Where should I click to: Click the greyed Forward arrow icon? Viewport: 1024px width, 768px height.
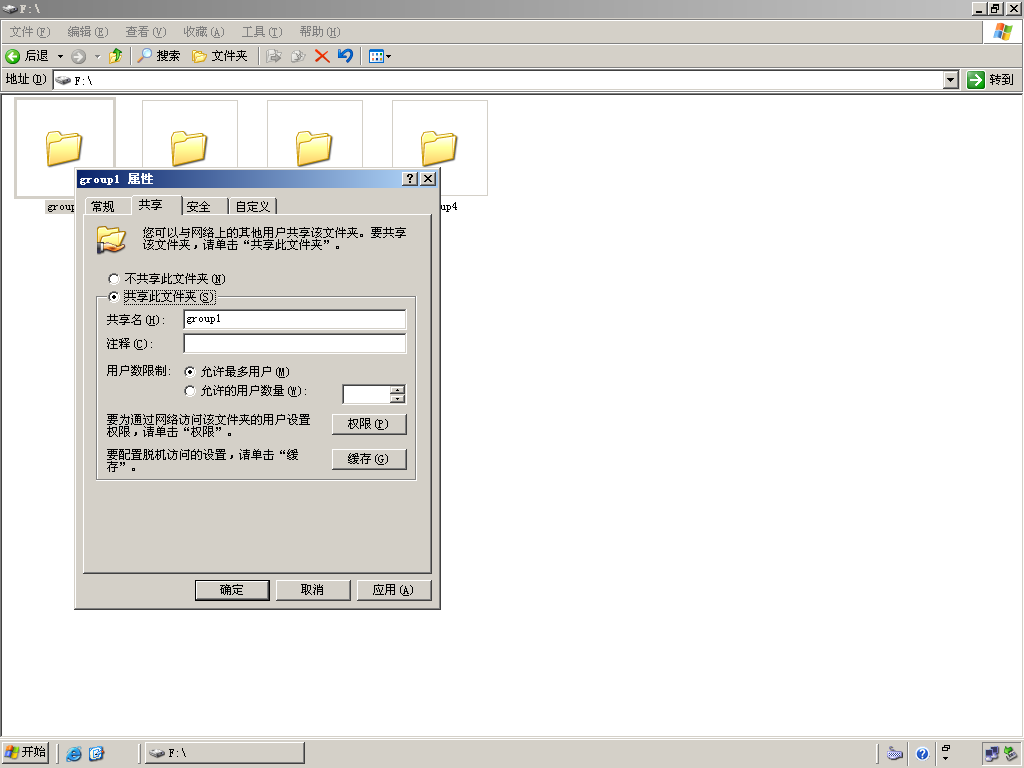(78, 57)
